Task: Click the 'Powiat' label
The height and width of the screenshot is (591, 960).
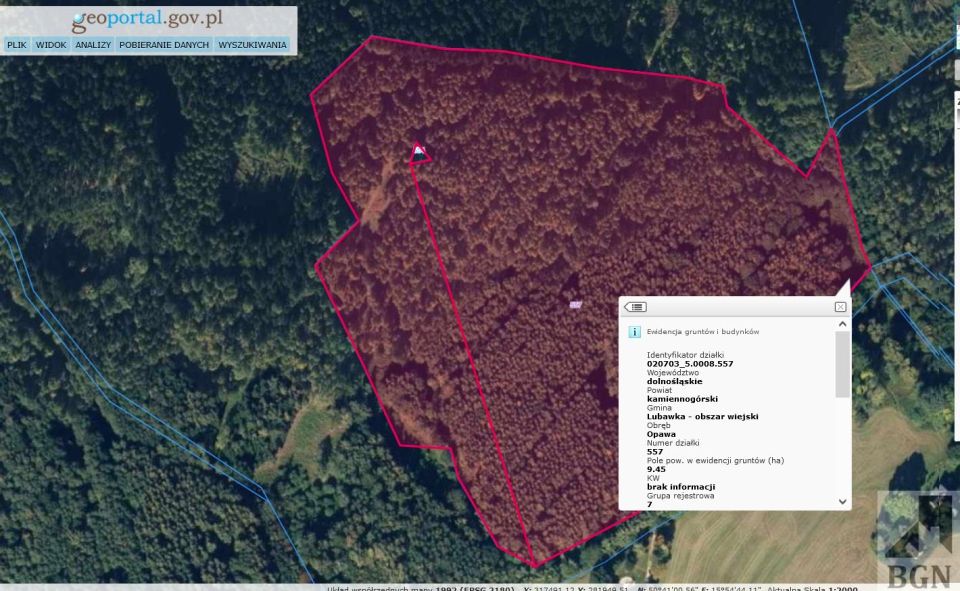Action: pyautogui.click(x=659, y=390)
